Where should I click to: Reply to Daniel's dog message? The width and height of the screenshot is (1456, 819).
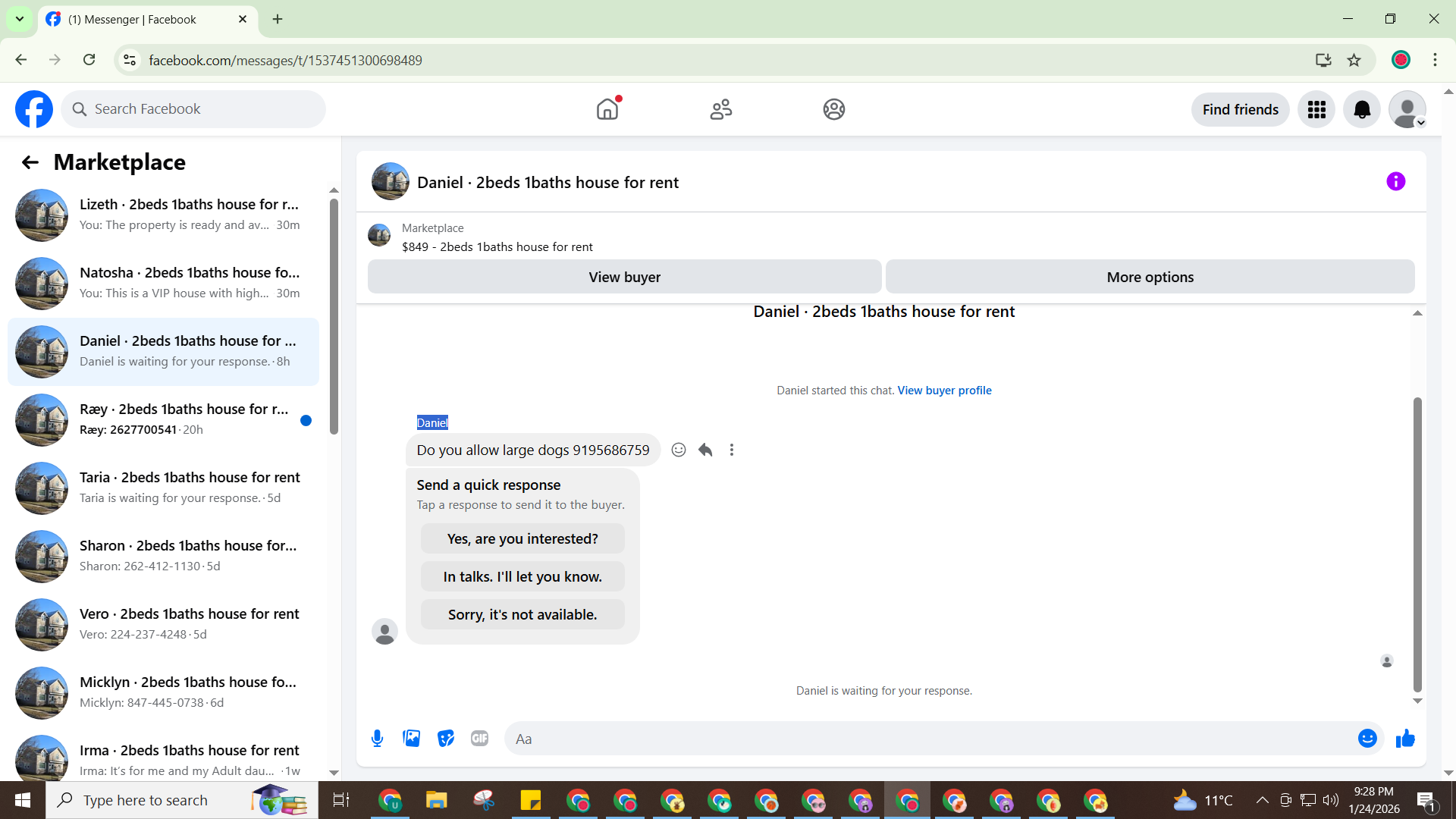click(705, 450)
